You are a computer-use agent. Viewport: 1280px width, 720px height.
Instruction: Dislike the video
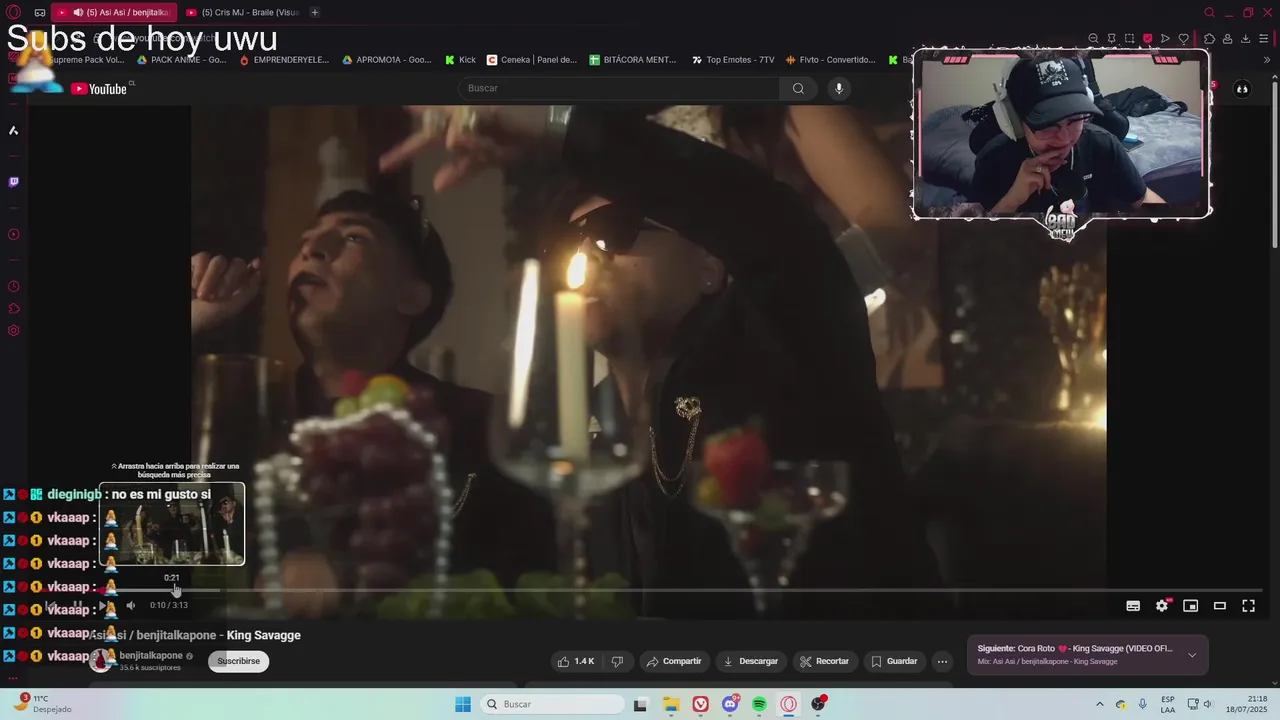coord(617,661)
